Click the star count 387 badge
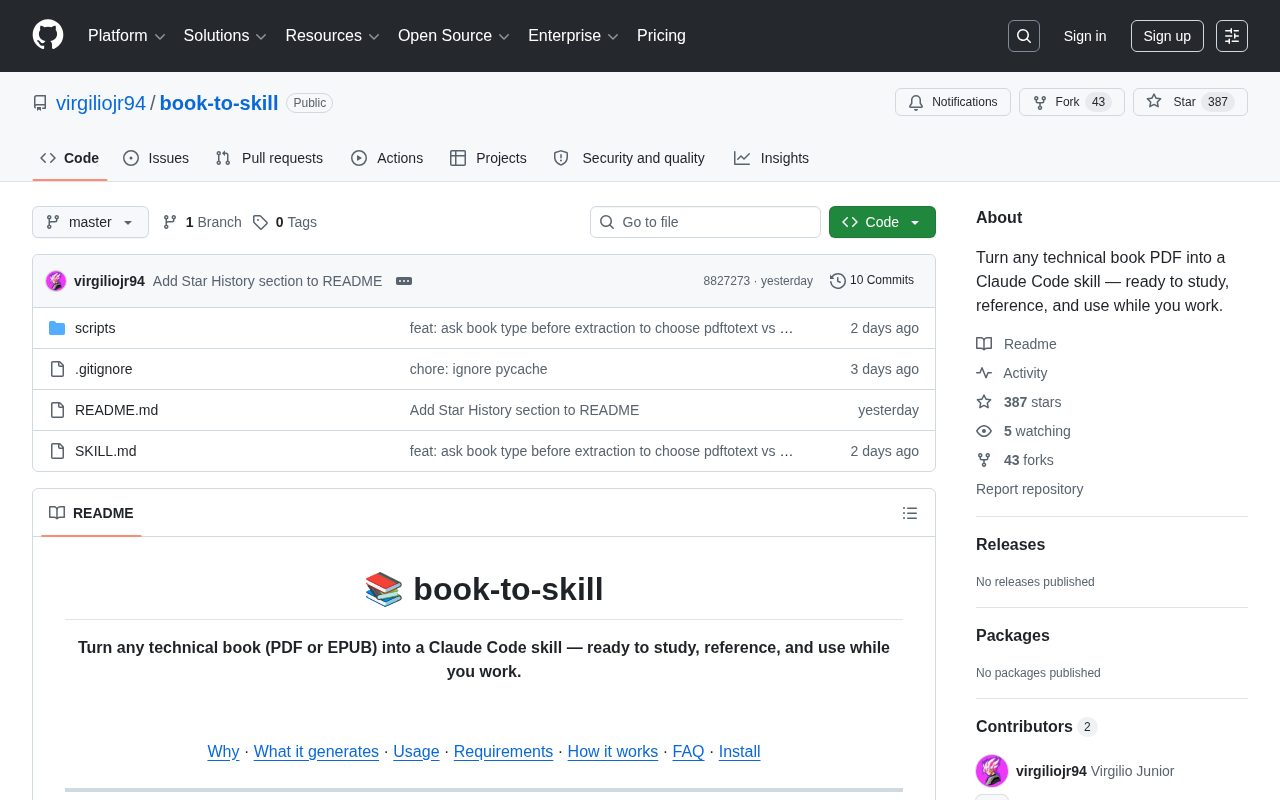The image size is (1280, 800). (x=1217, y=102)
